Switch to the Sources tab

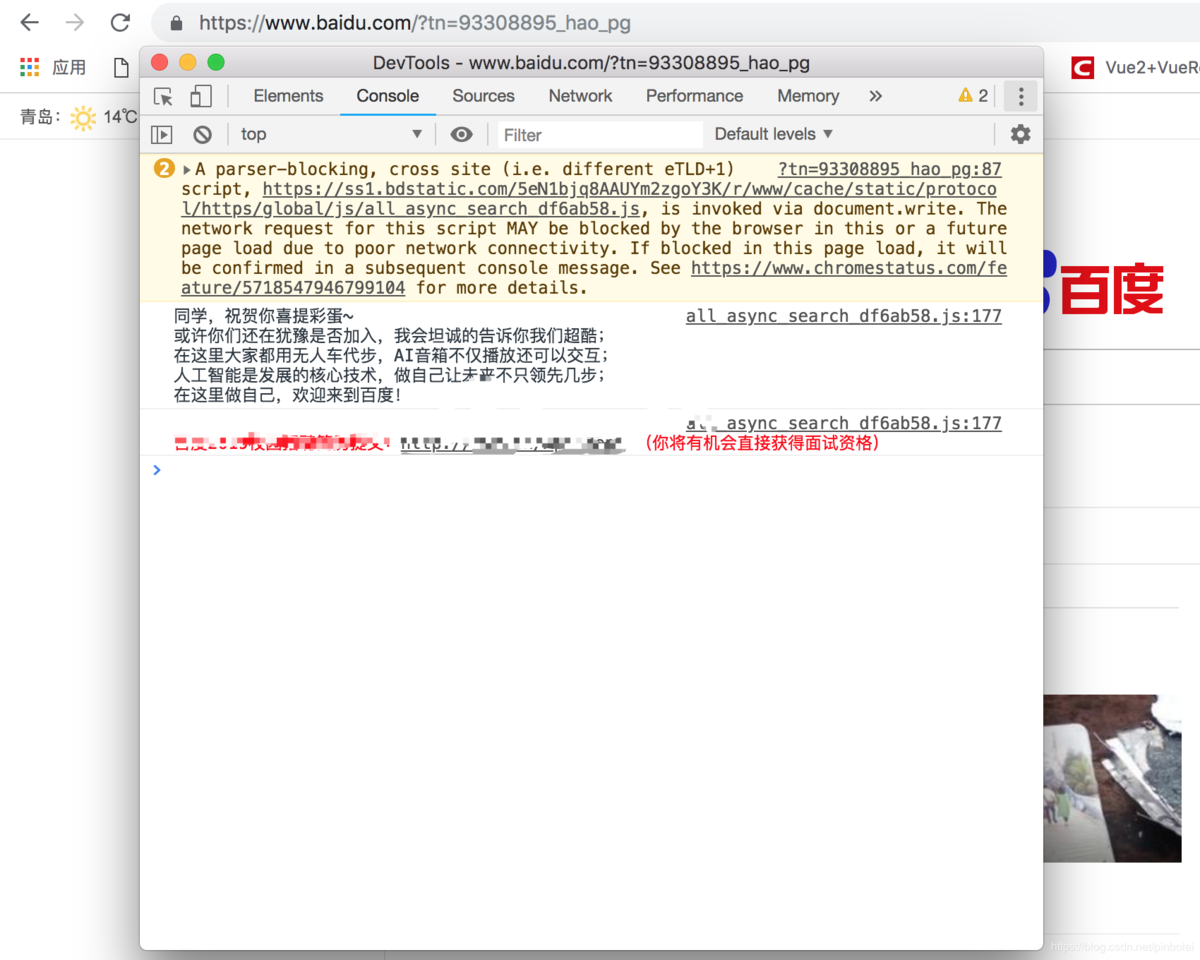[483, 96]
